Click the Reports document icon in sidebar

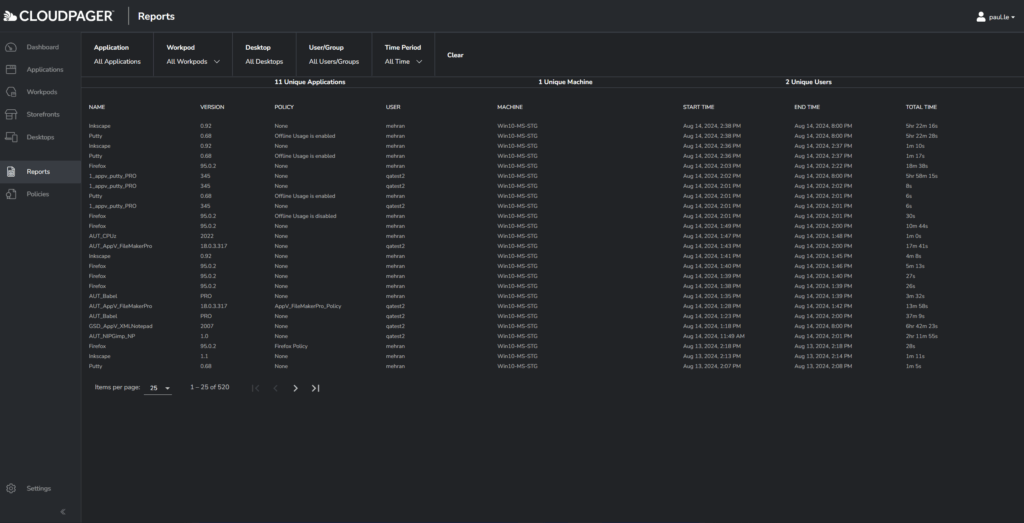pos(10,172)
